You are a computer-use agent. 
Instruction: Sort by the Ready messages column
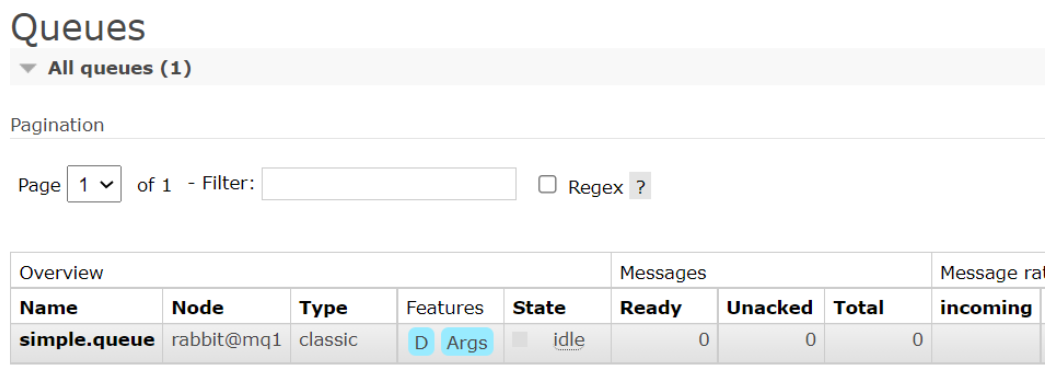(x=650, y=308)
